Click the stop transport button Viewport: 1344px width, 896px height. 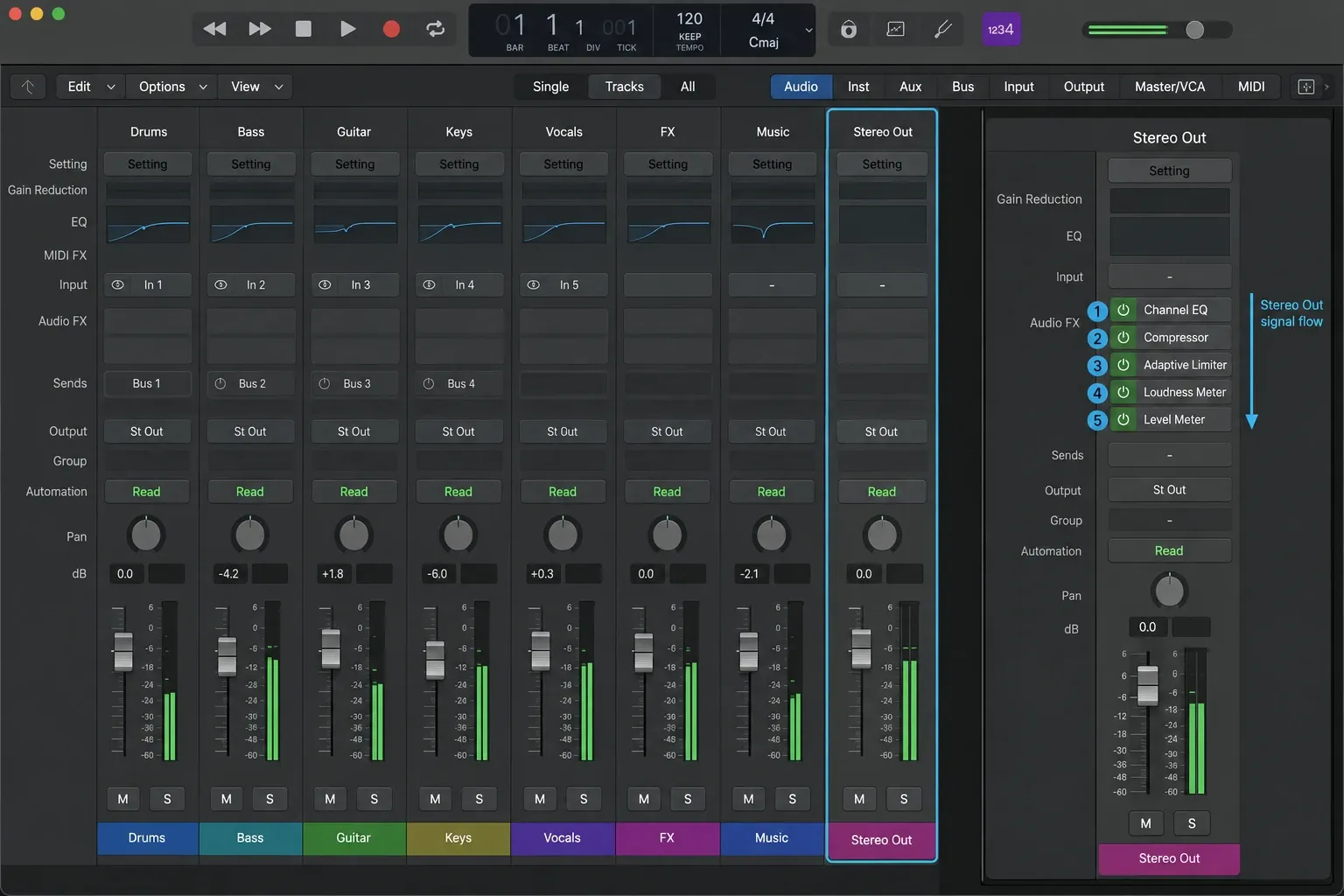[x=304, y=29]
